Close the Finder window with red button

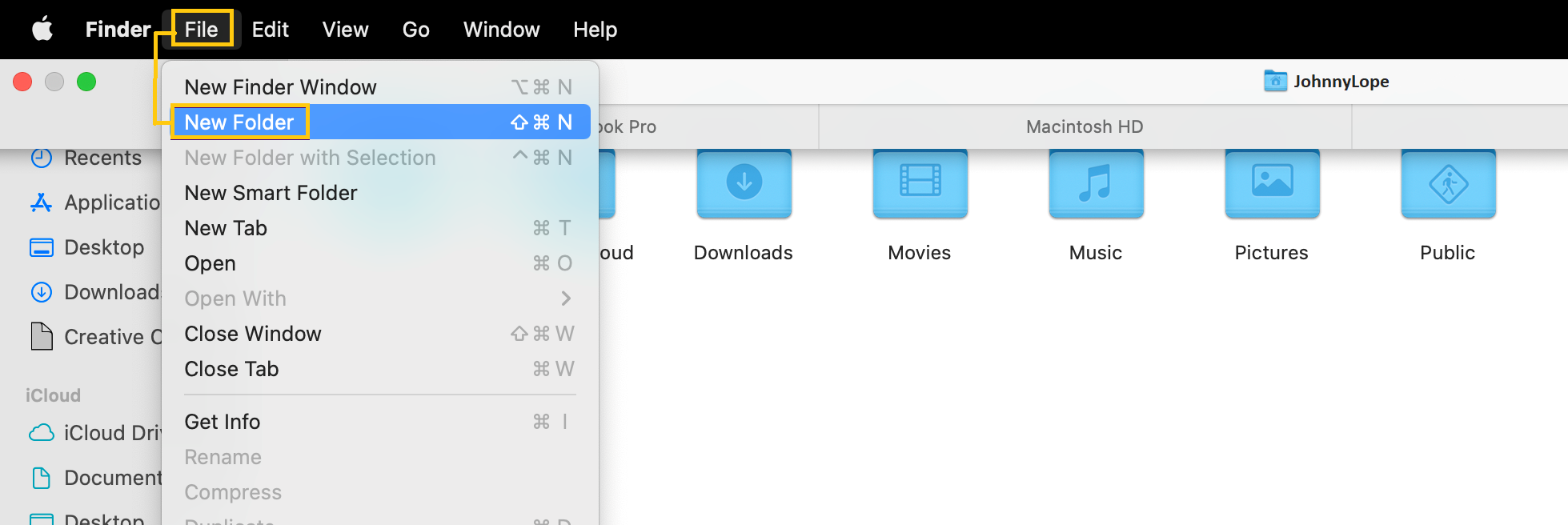click(22, 82)
